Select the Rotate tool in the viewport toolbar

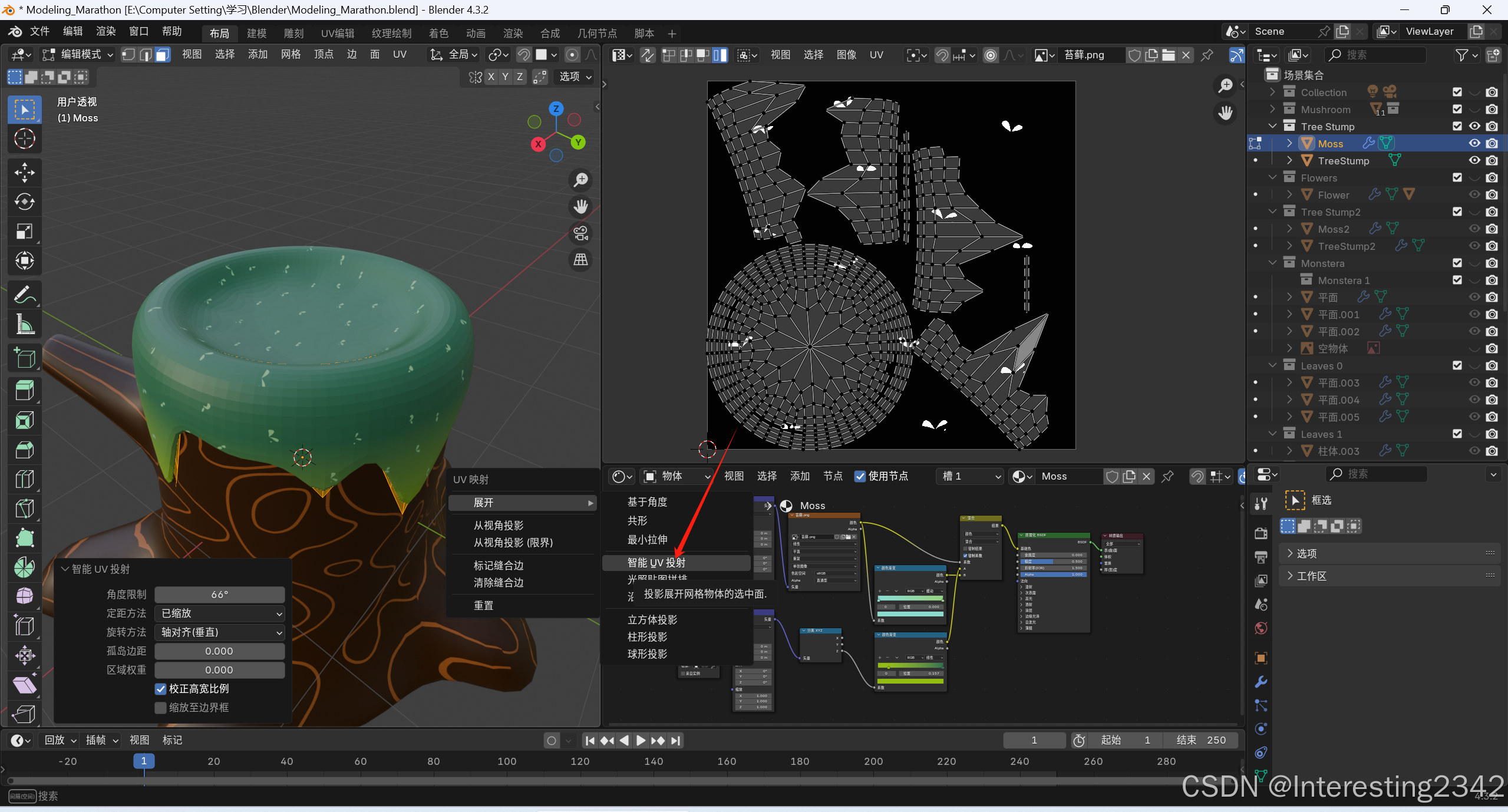point(24,202)
